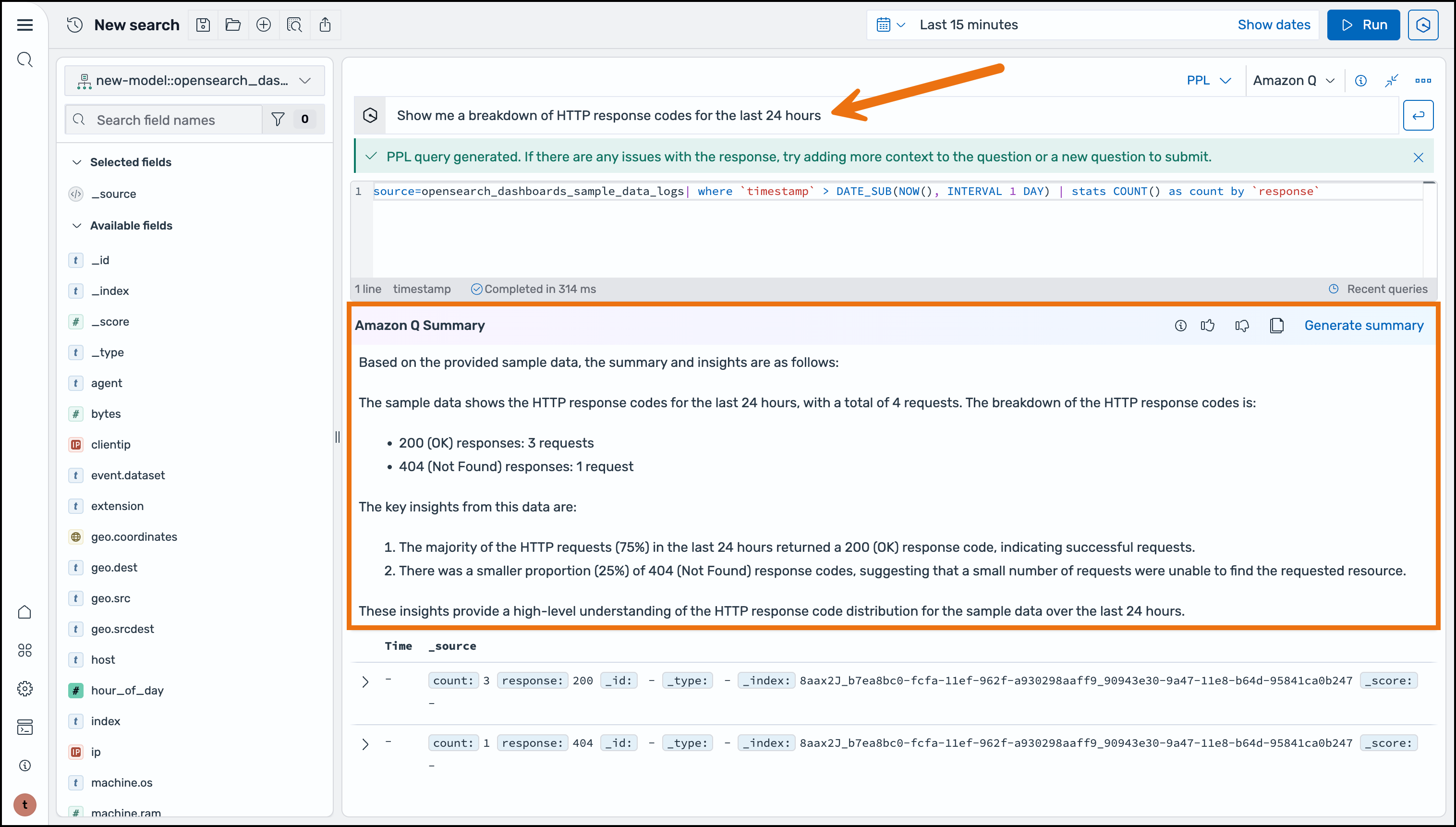Focus the Search field names input
This screenshot has width=1456, height=827.
170,120
